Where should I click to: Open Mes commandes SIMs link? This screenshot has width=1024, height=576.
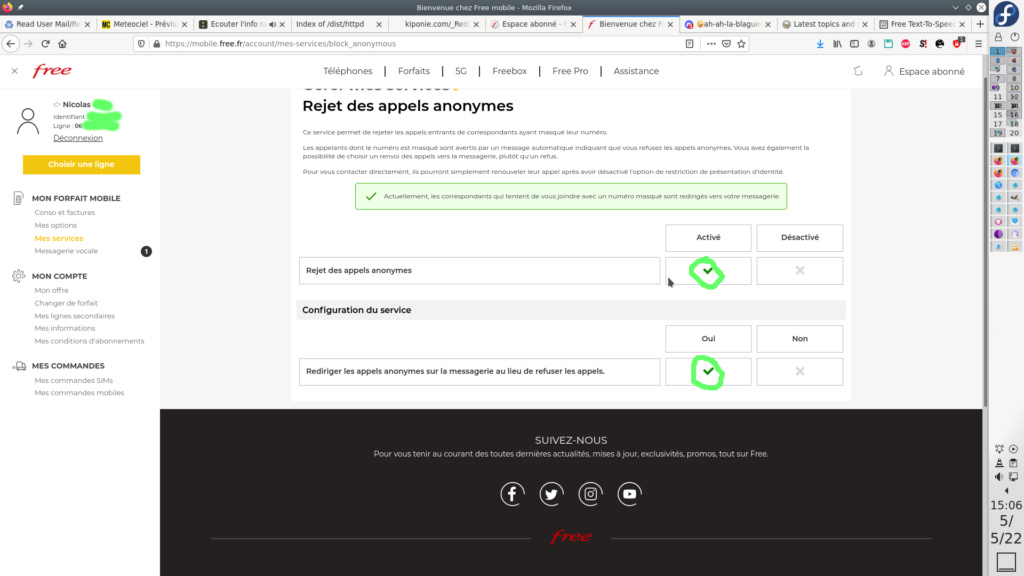[x=74, y=380]
